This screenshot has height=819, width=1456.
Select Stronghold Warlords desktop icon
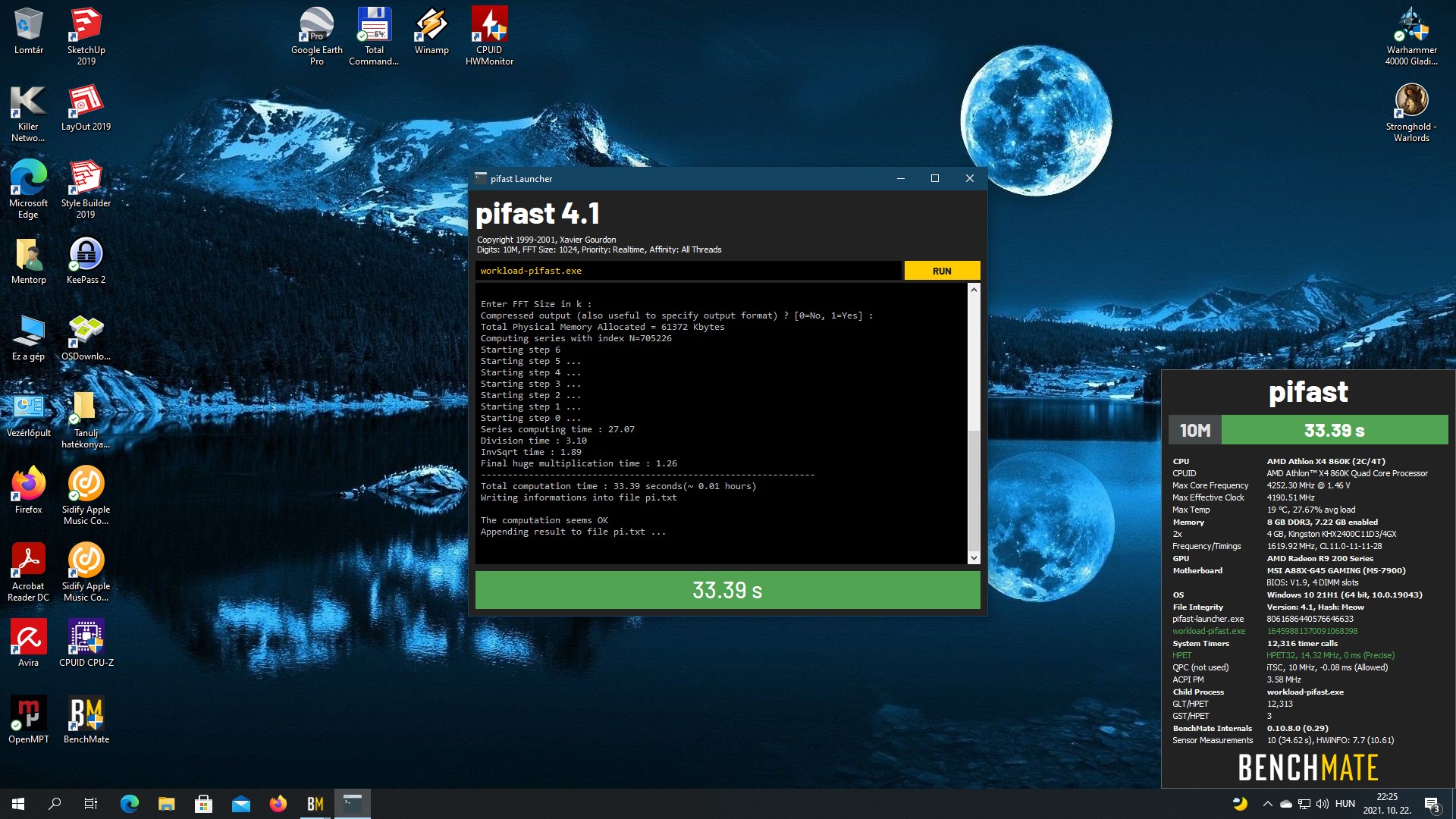coord(1411,112)
